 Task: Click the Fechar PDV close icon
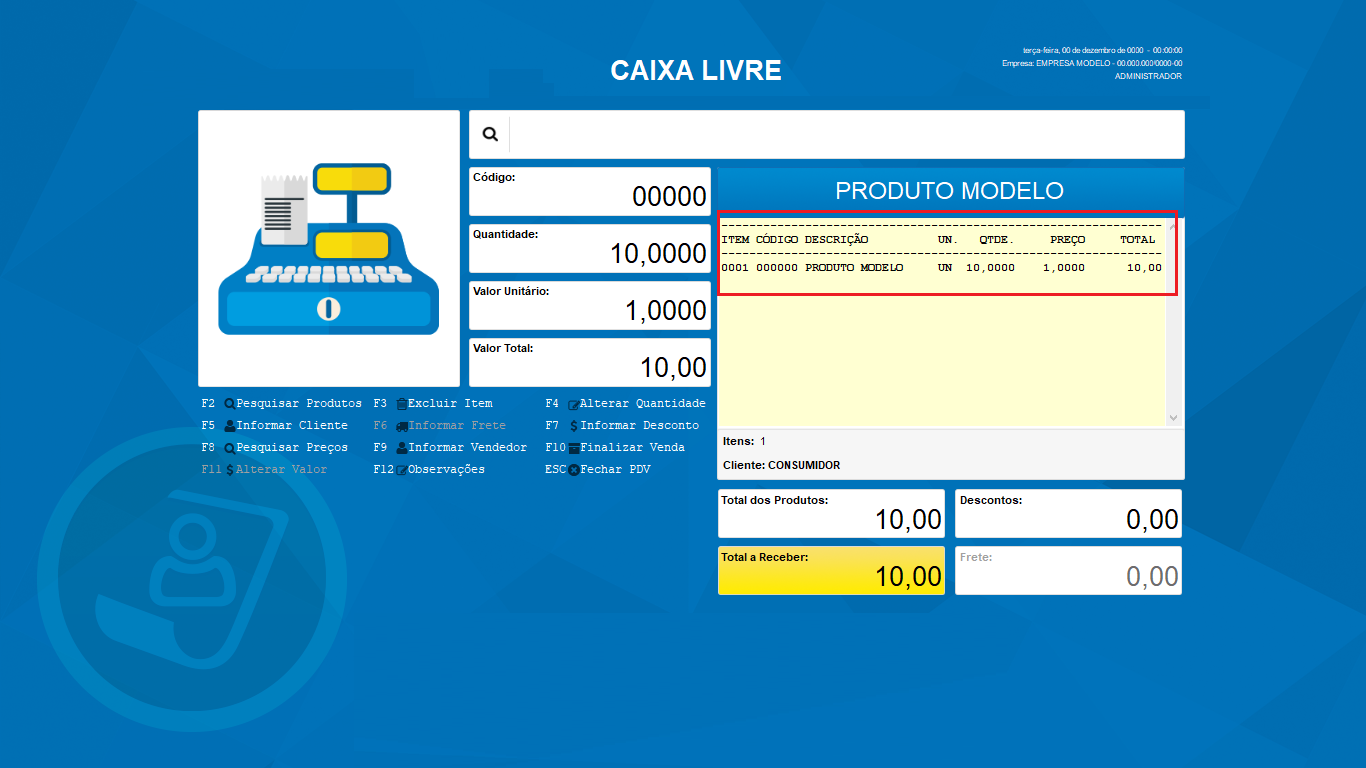click(x=574, y=470)
